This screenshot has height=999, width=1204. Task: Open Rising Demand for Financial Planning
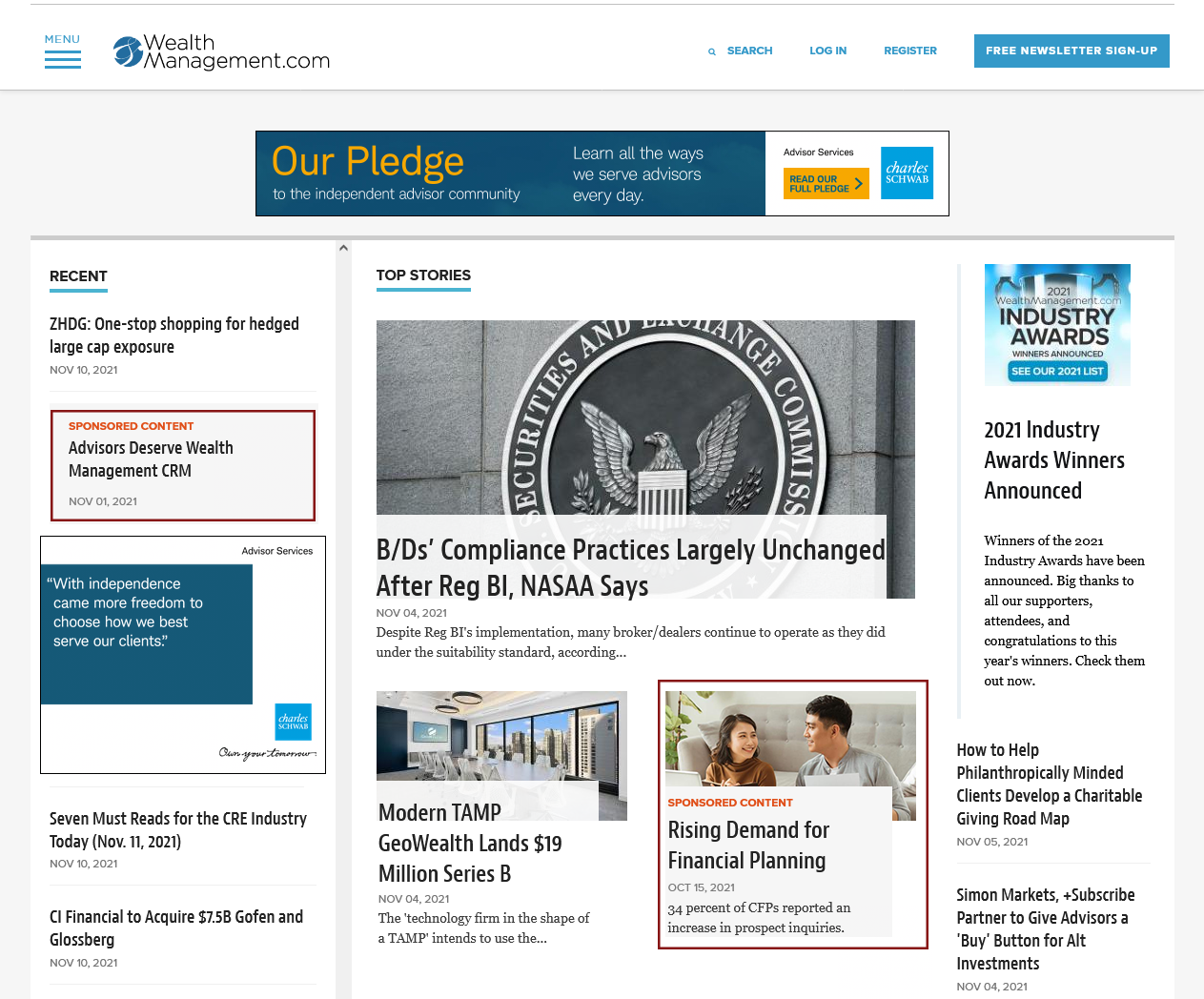(748, 846)
